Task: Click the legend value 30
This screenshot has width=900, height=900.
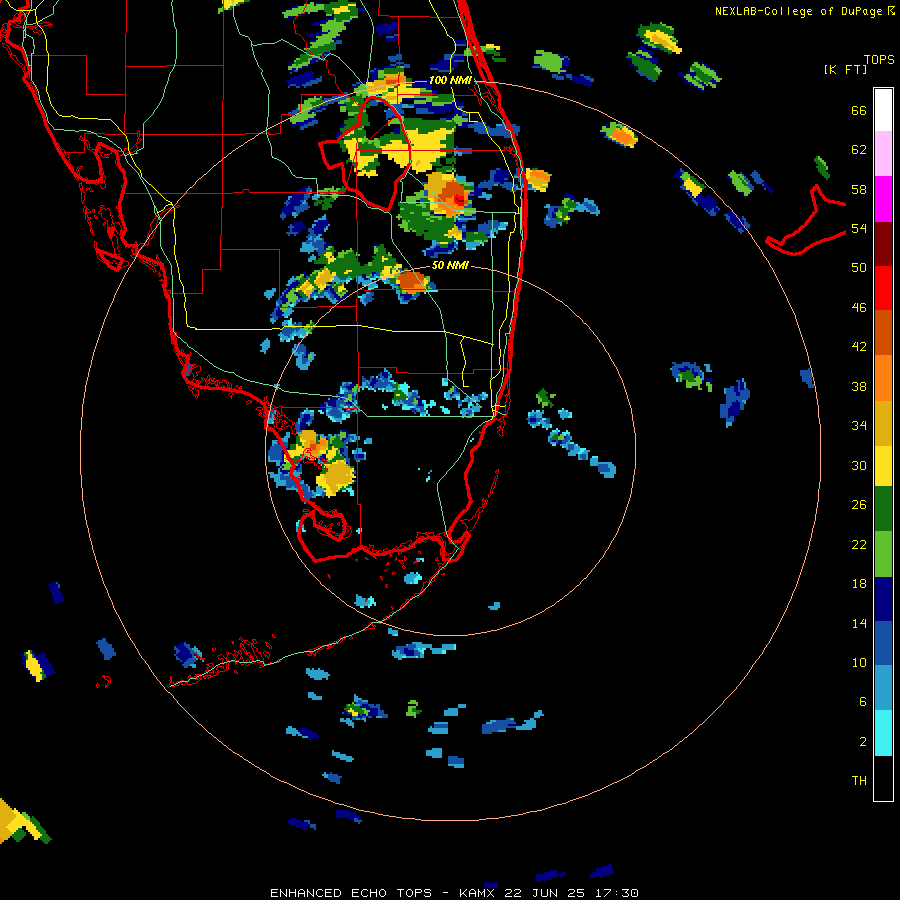Action: pos(859,465)
